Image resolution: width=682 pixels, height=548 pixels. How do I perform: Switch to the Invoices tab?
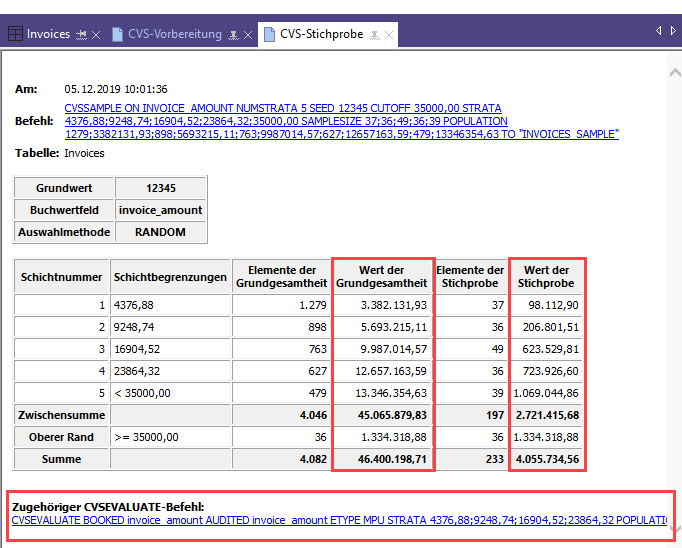coord(48,34)
